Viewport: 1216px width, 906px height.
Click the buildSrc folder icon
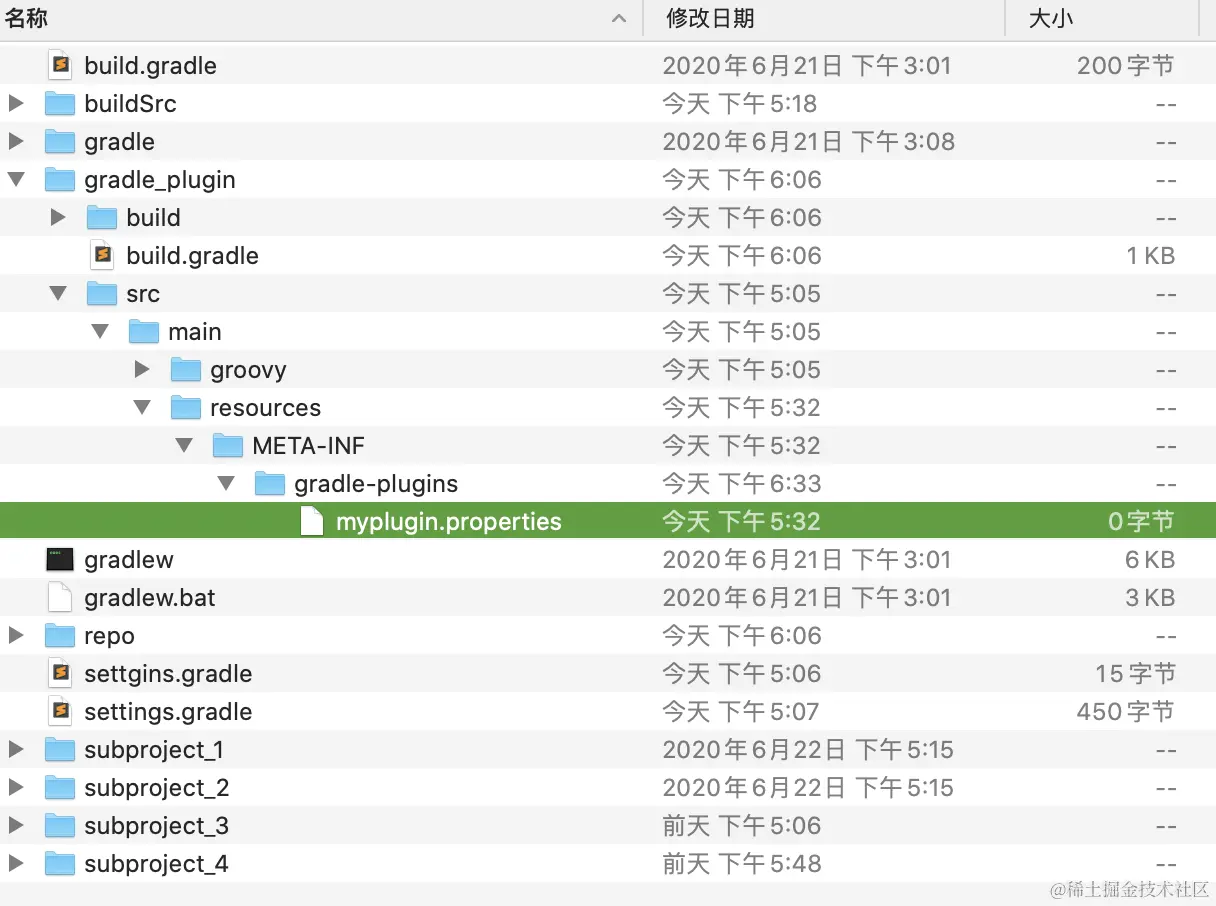click(x=60, y=103)
